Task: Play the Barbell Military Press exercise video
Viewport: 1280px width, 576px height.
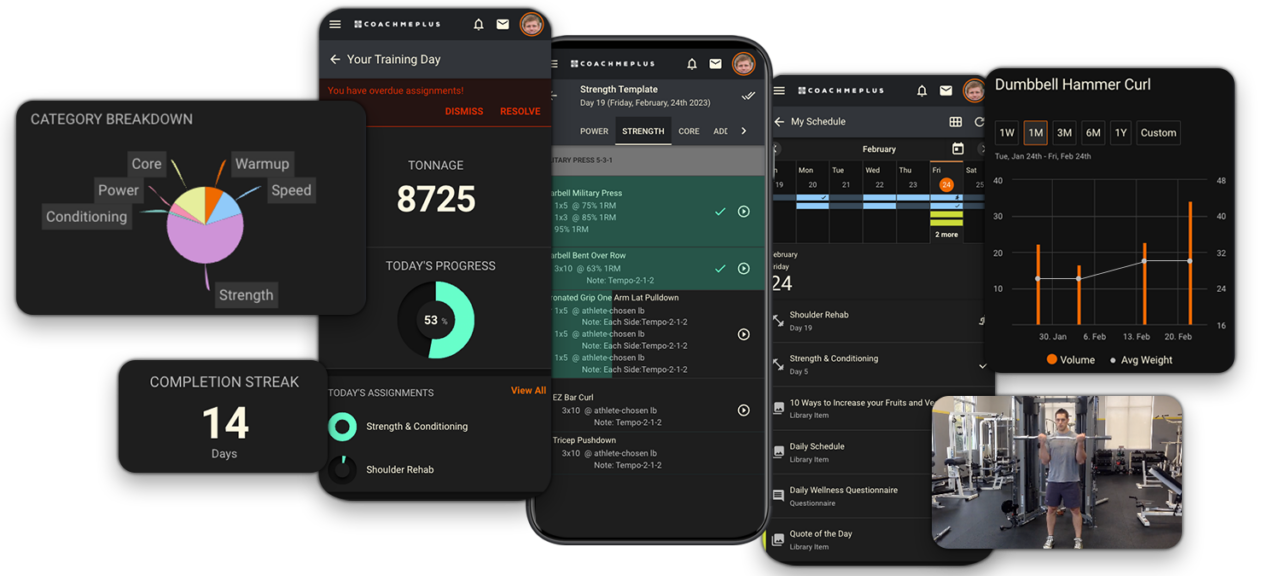Action: tap(743, 211)
